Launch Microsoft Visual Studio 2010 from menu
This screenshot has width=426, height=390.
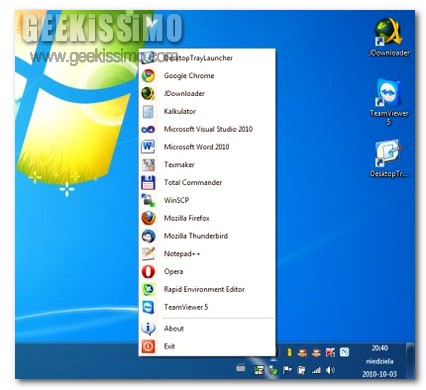point(207,129)
